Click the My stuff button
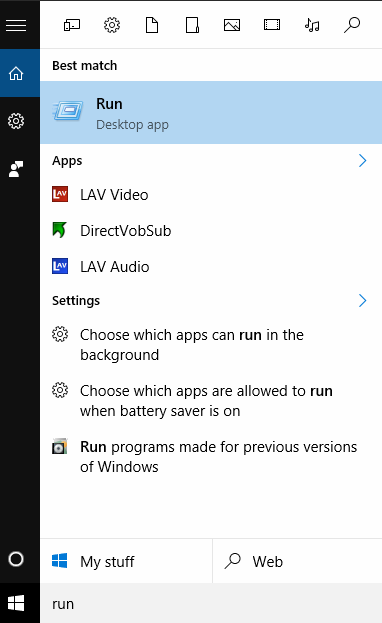 point(126,561)
